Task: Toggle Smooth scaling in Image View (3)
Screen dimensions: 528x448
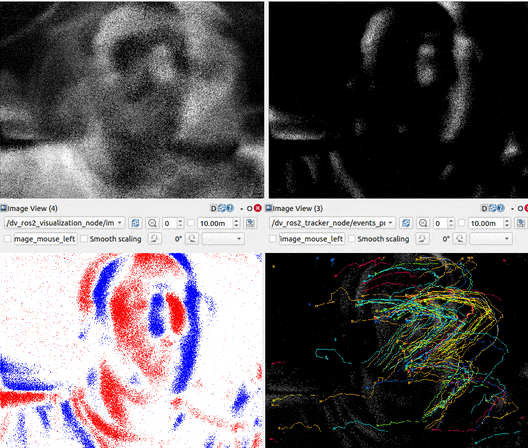Action: 380,239
